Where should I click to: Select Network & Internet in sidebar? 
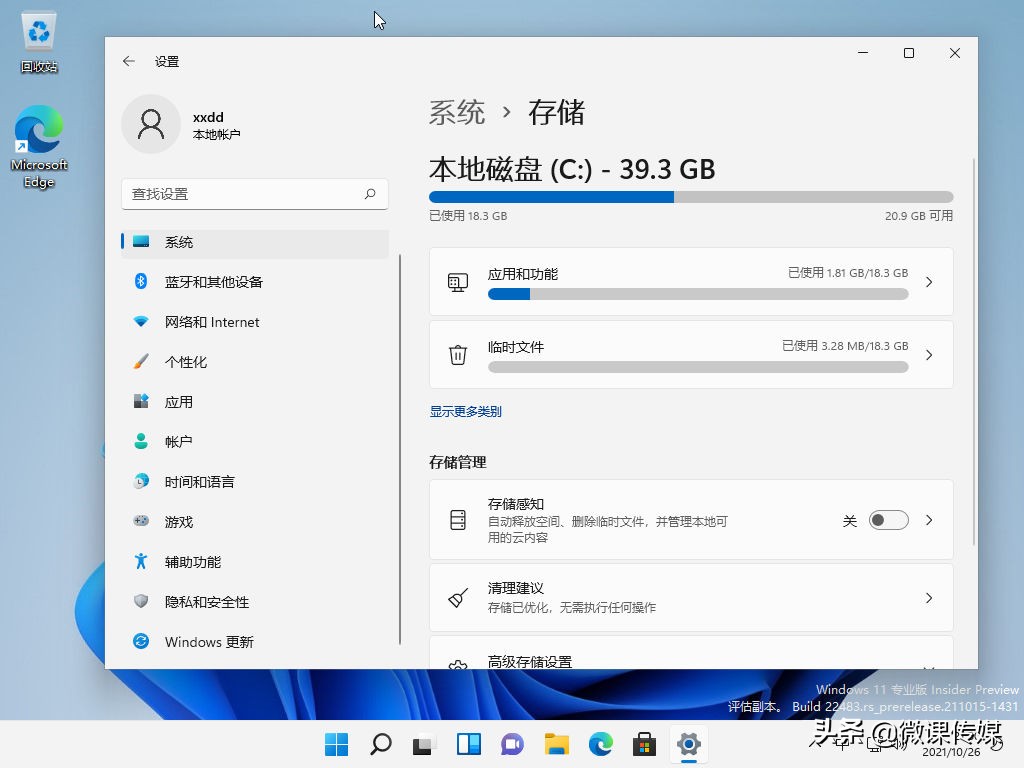[211, 321]
